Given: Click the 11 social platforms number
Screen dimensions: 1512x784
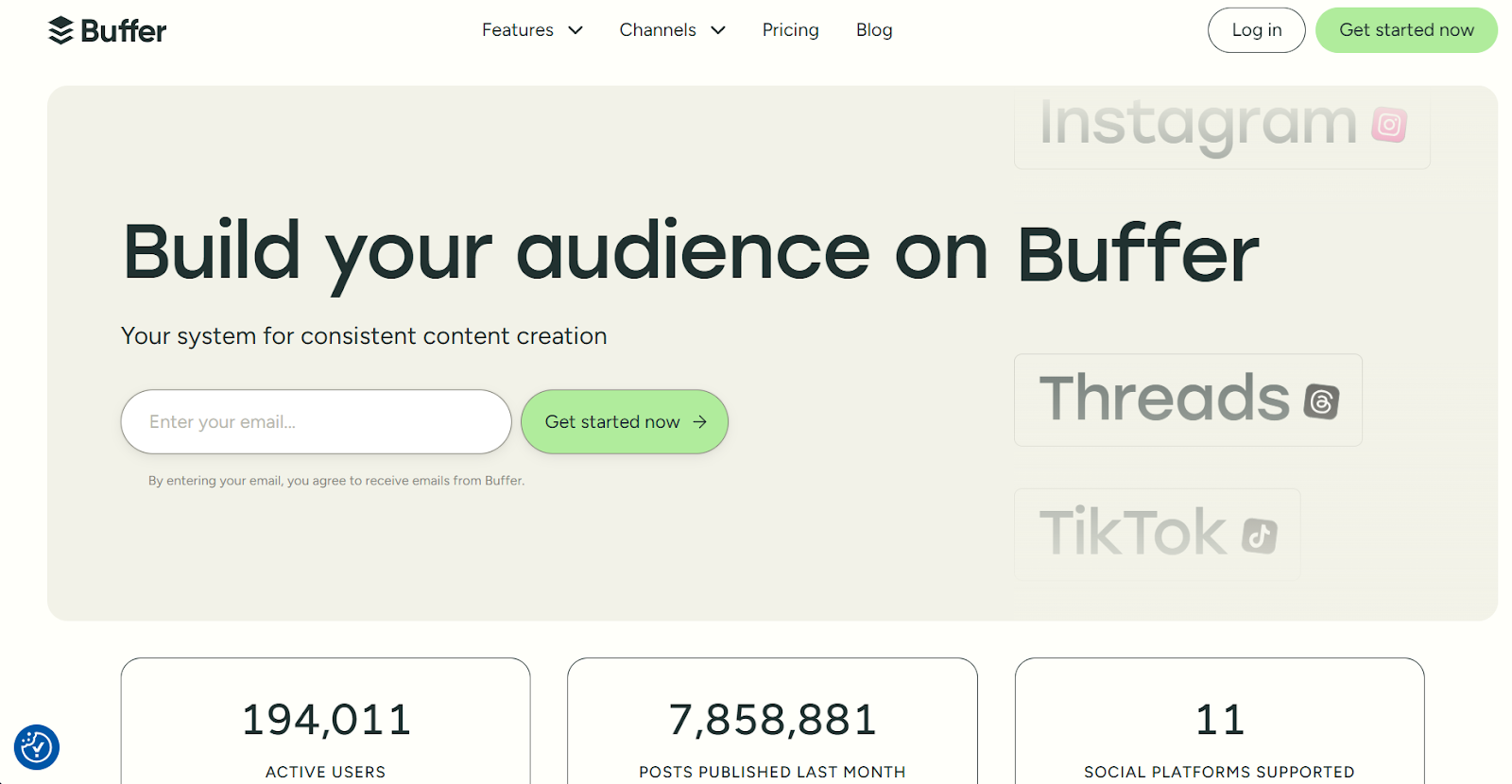Looking at the screenshot, I should click(x=1220, y=720).
